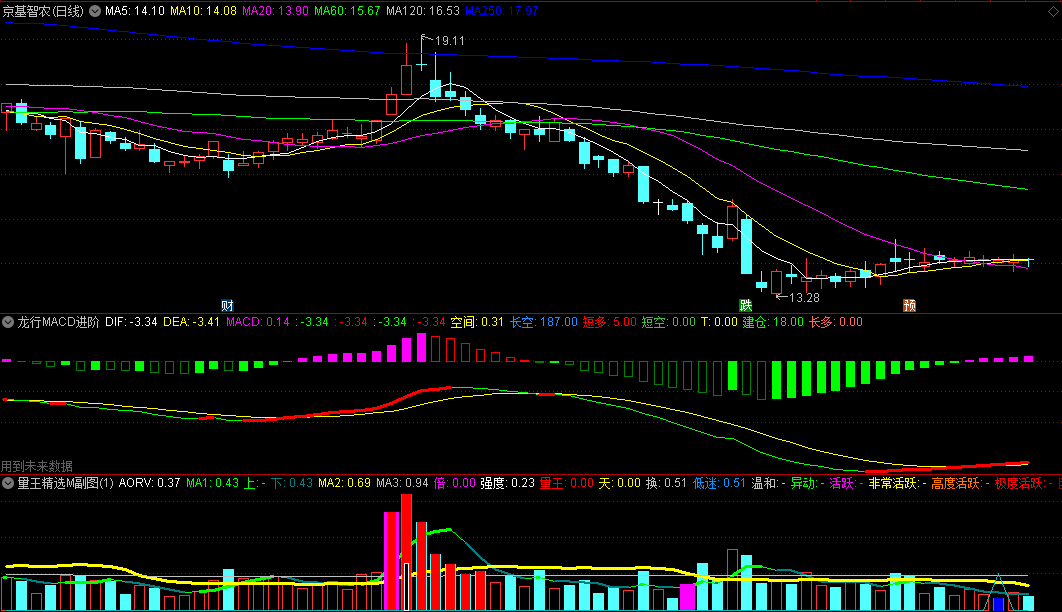This screenshot has width=1062, height=612.
Task: Click the 建仓: 18.00 value
Action: (773, 322)
